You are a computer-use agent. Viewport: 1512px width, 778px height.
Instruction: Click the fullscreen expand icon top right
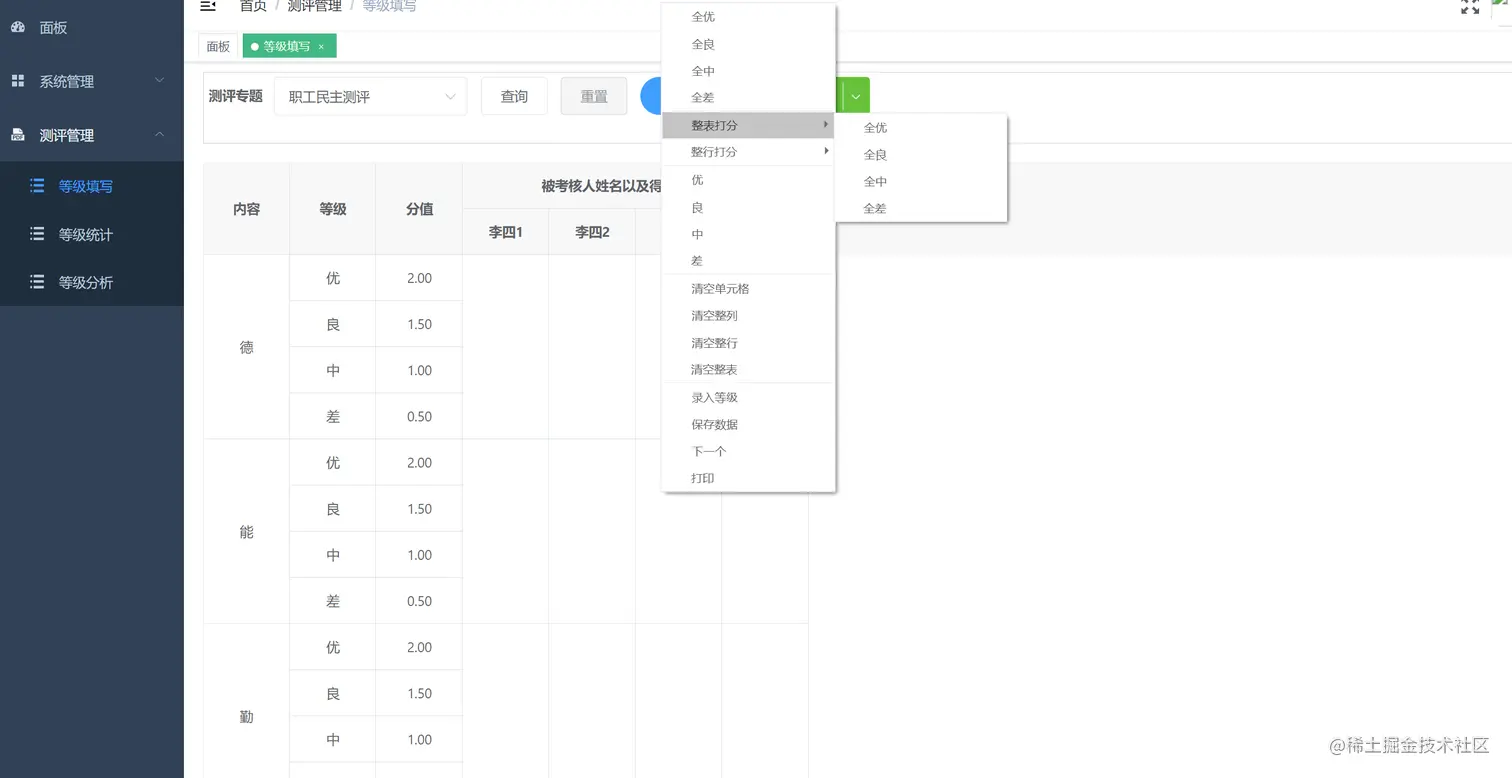pyautogui.click(x=1470, y=6)
